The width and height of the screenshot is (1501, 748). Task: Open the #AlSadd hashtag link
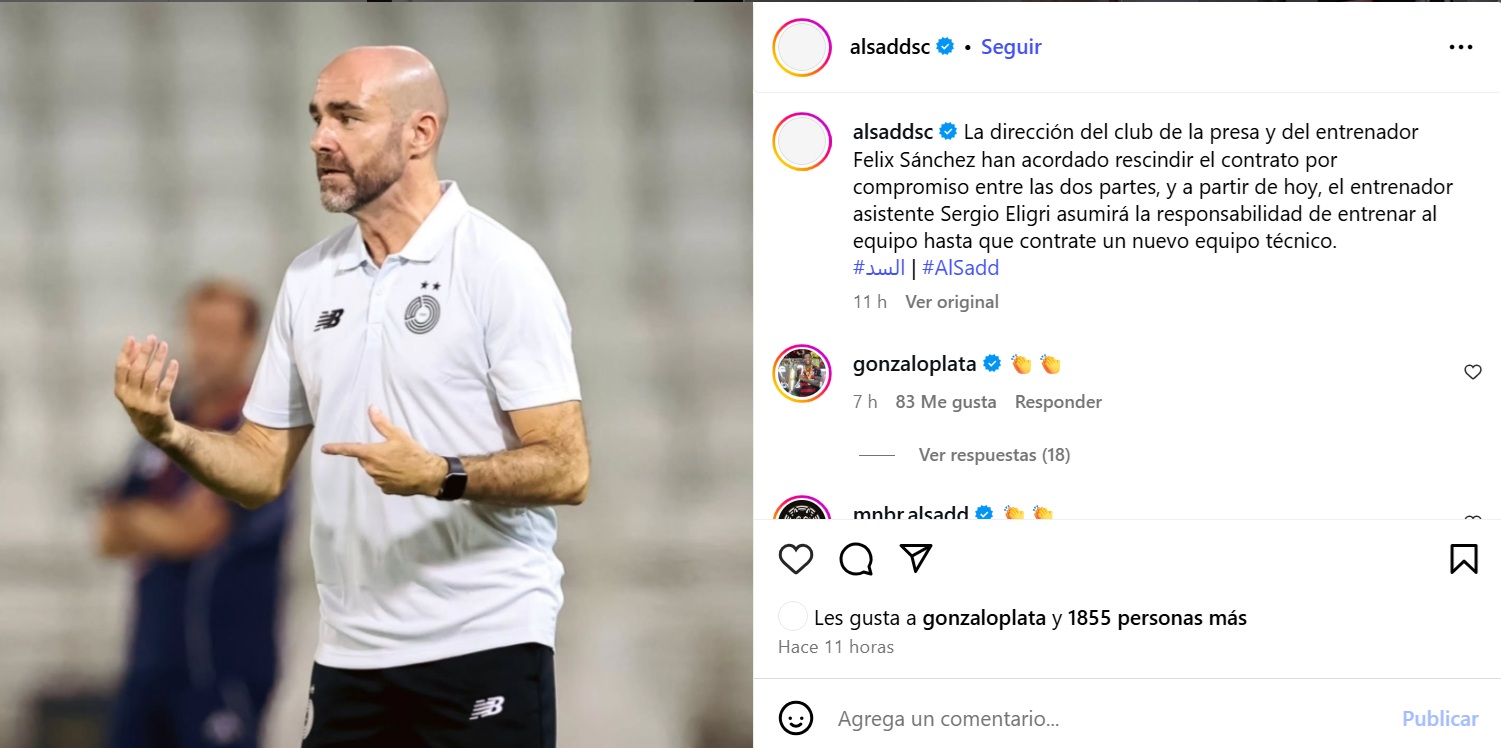960,268
